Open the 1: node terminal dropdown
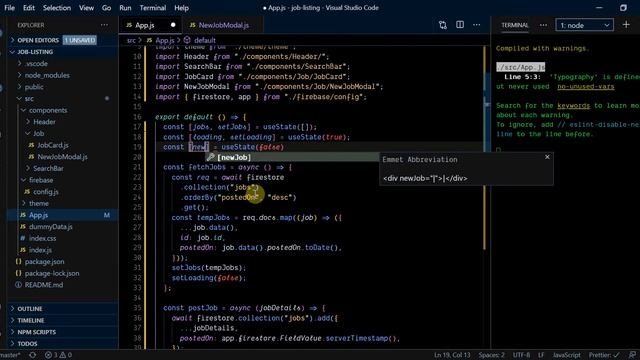Viewport: 640px width, 360px height. 584,25
